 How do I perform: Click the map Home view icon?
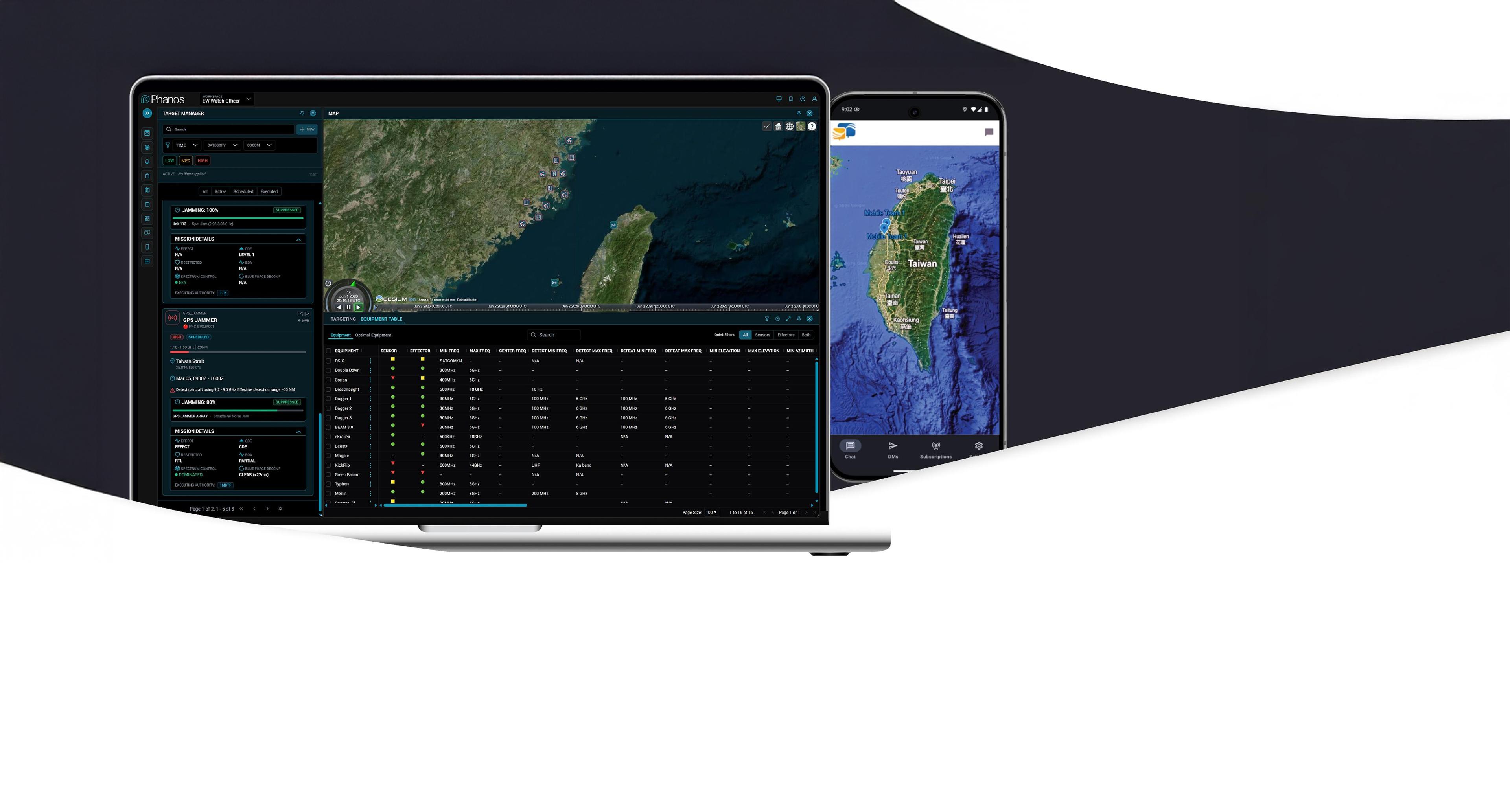(x=778, y=127)
